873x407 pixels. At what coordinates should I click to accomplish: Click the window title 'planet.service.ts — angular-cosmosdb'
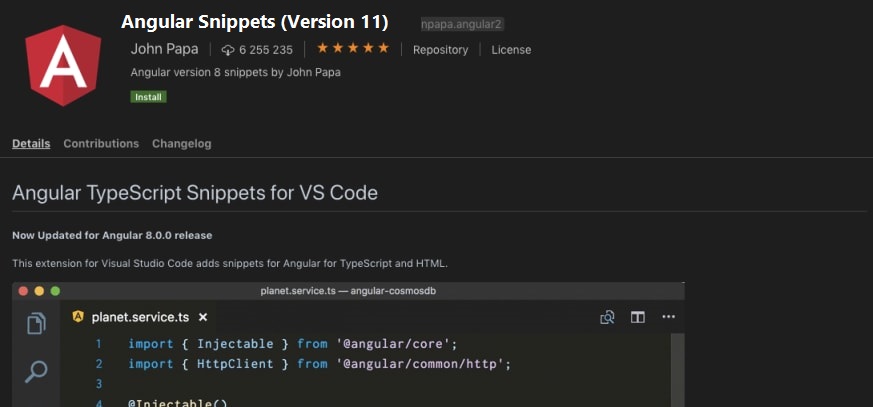click(x=348, y=291)
